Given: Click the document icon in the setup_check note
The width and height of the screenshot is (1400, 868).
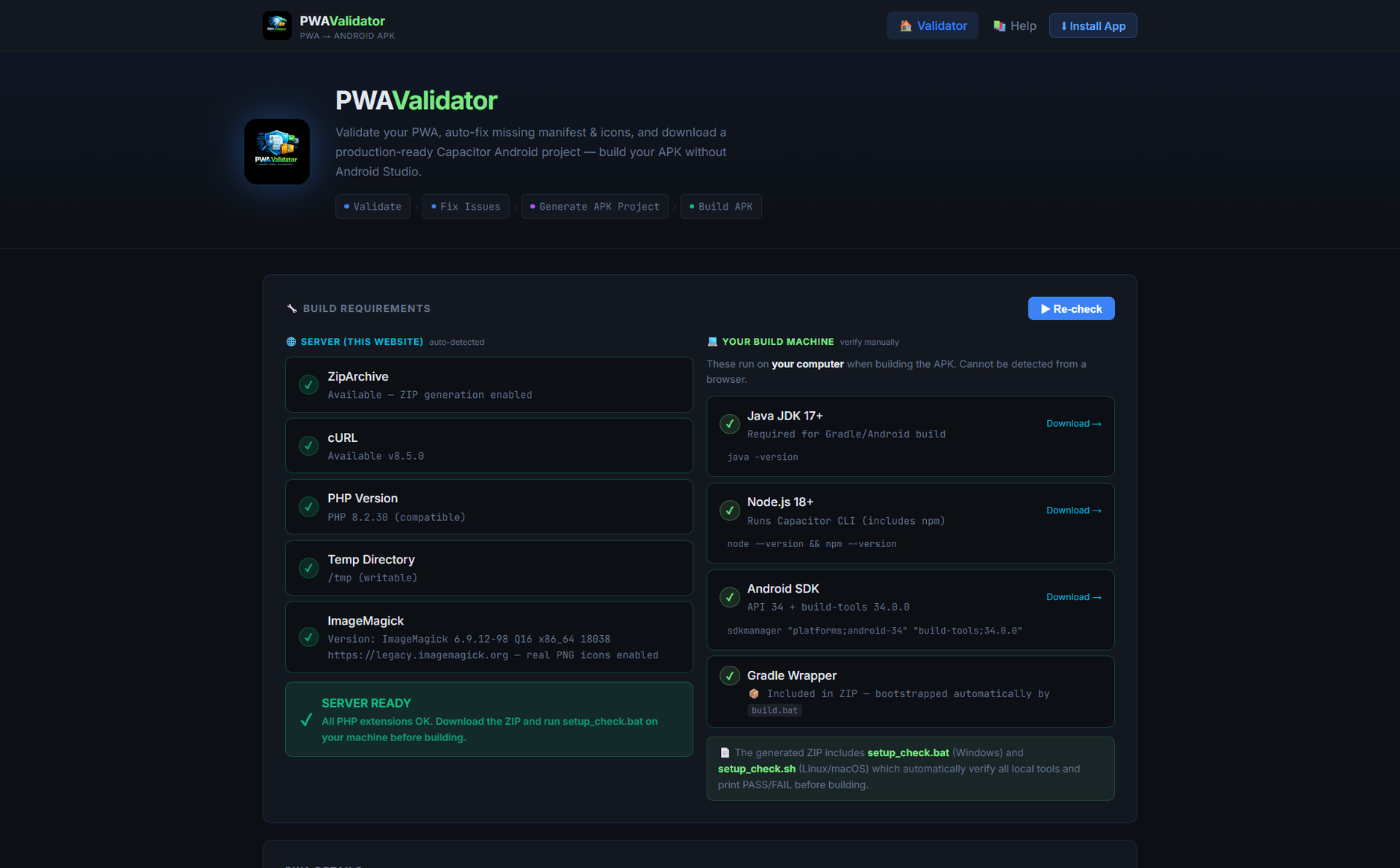Looking at the screenshot, I should click(724, 753).
